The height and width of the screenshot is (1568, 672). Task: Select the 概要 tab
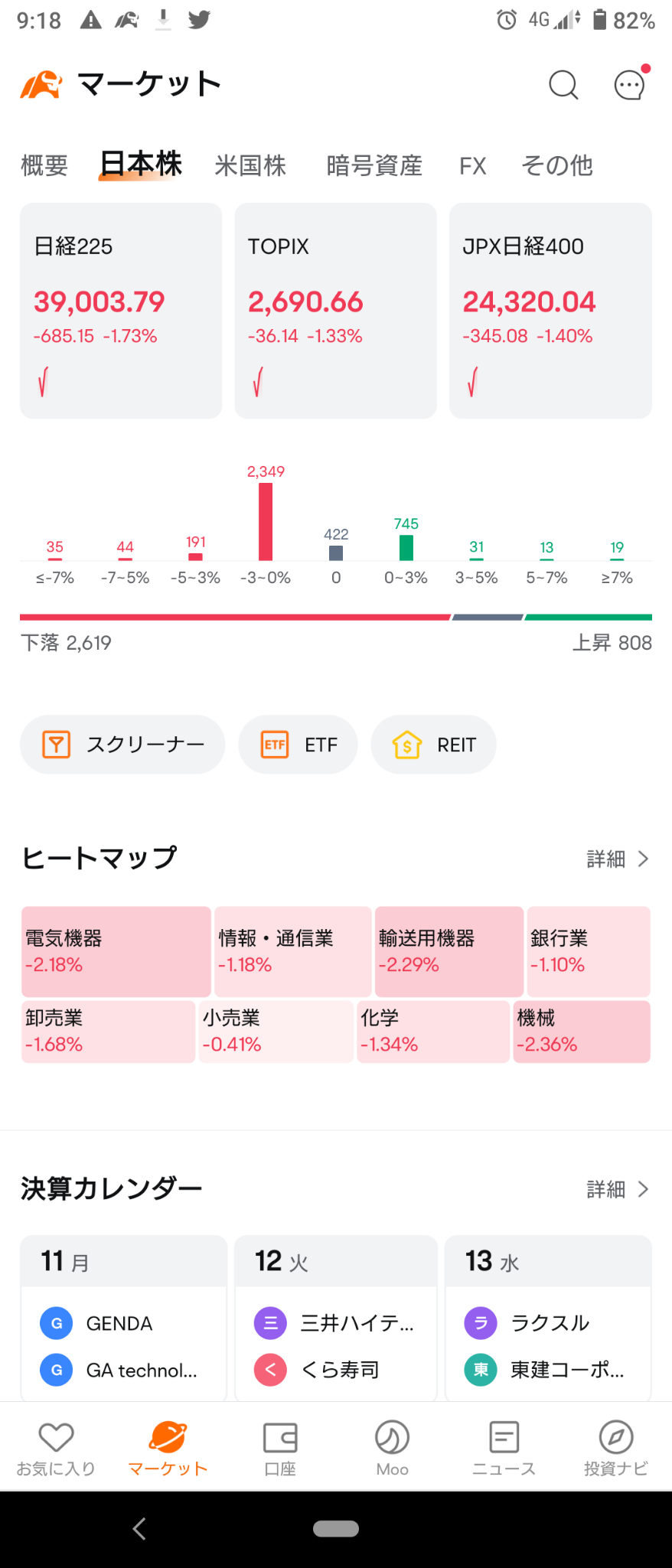pos(44,165)
